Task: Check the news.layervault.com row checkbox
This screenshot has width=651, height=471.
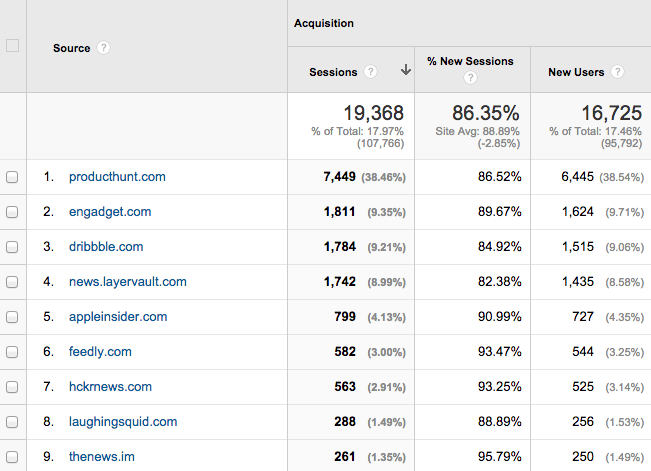Action: pos(12,282)
